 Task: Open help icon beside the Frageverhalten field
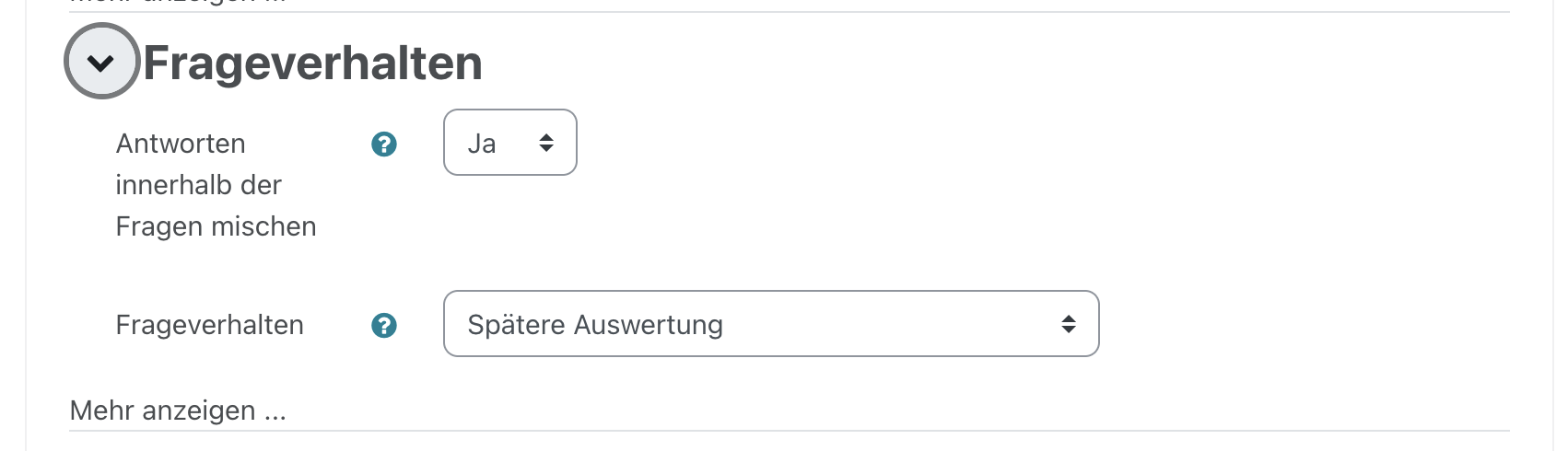tap(384, 325)
